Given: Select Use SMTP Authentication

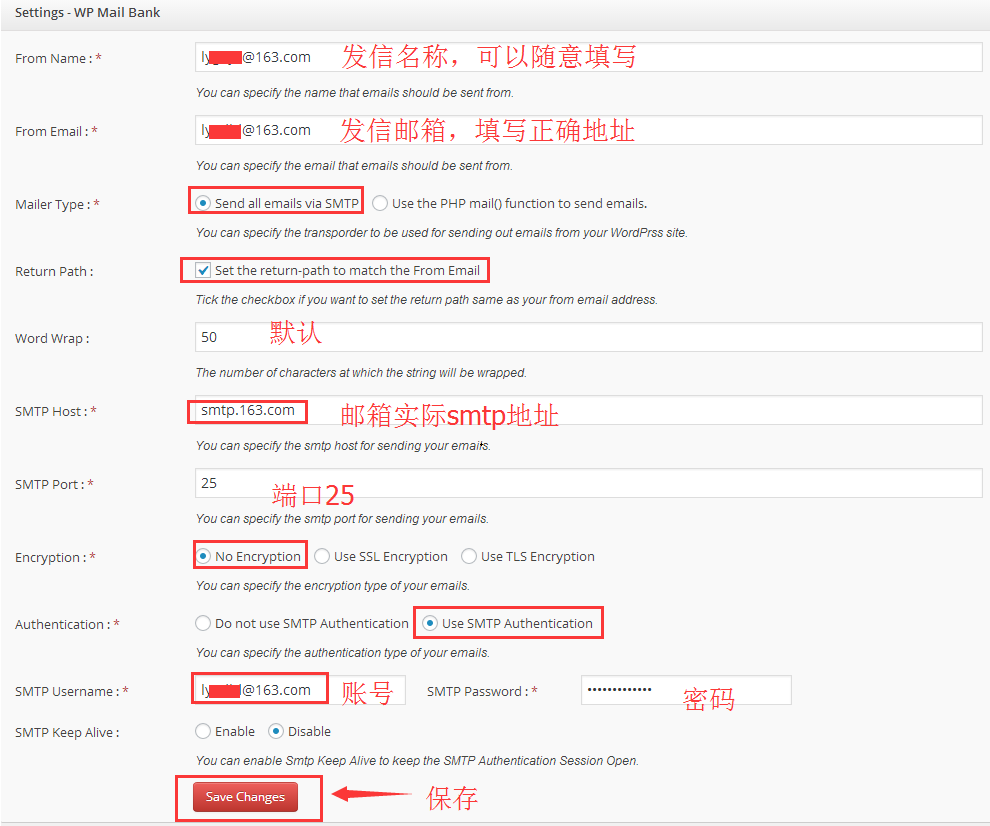Looking at the screenshot, I should [429, 623].
